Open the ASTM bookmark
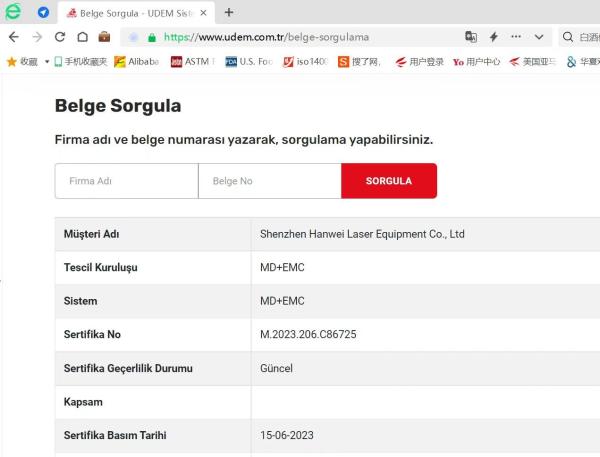 pos(192,62)
